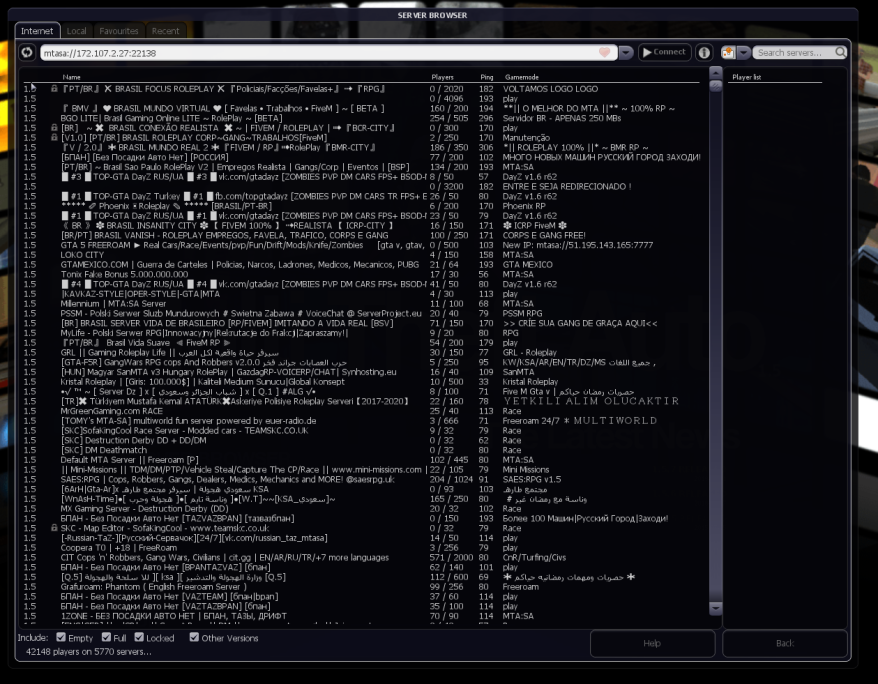Image resolution: width=878 pixels, height=684 pixels.
Task: Uncheck the Empty servers filter
Action: pos(62,637)
